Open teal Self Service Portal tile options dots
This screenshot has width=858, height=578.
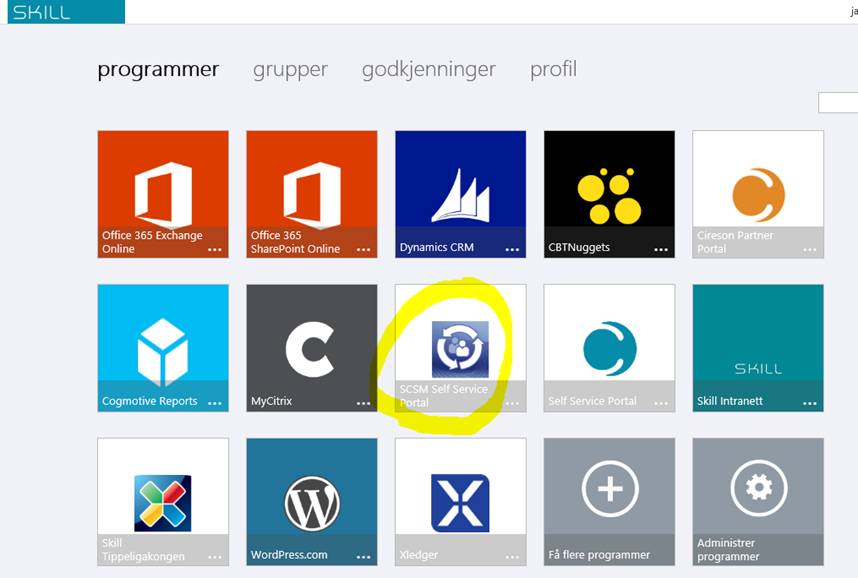point(661,403)
